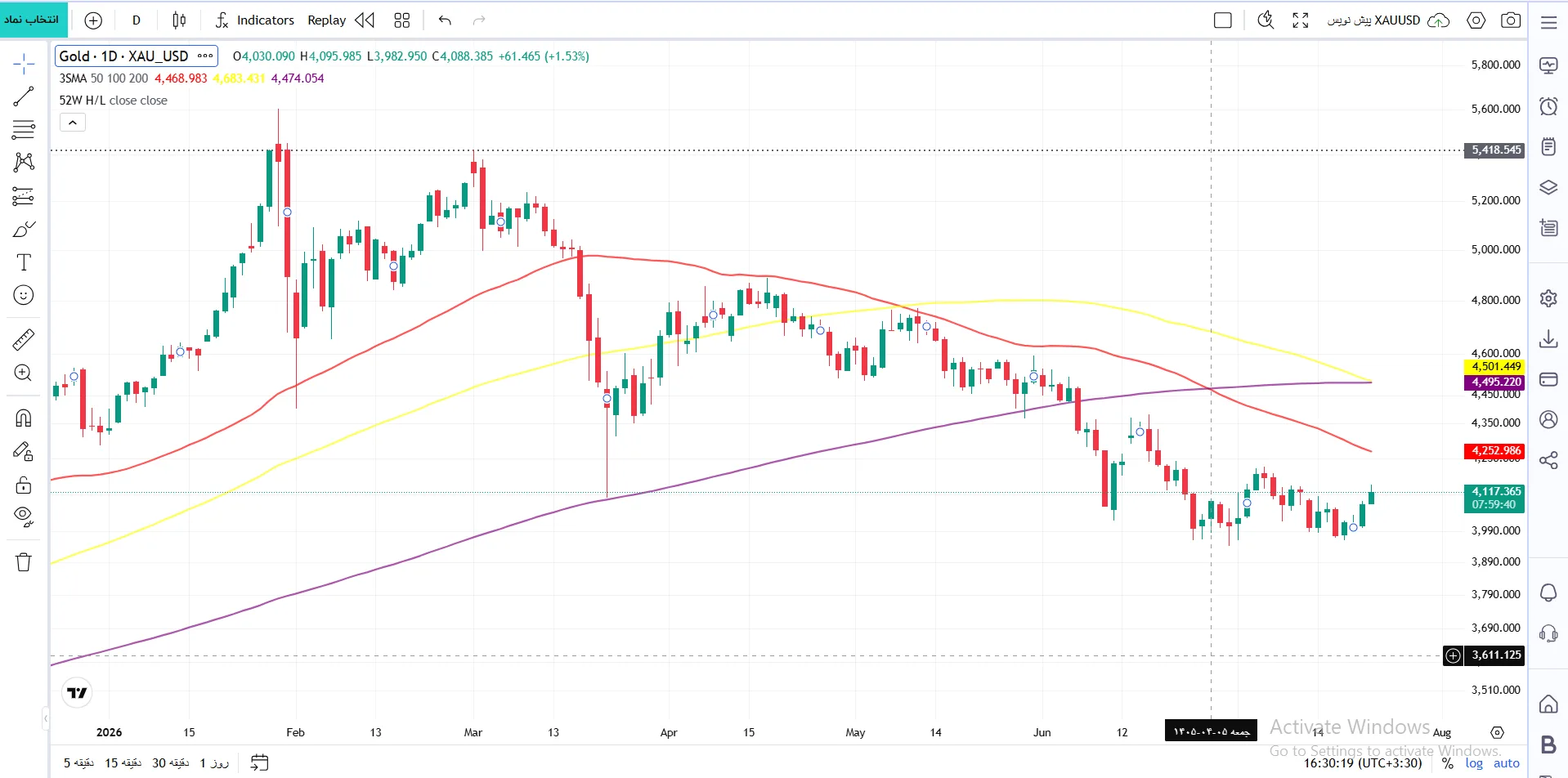
Task: Open the D timeframe interval dropdown
Action: tap(137, 20)
